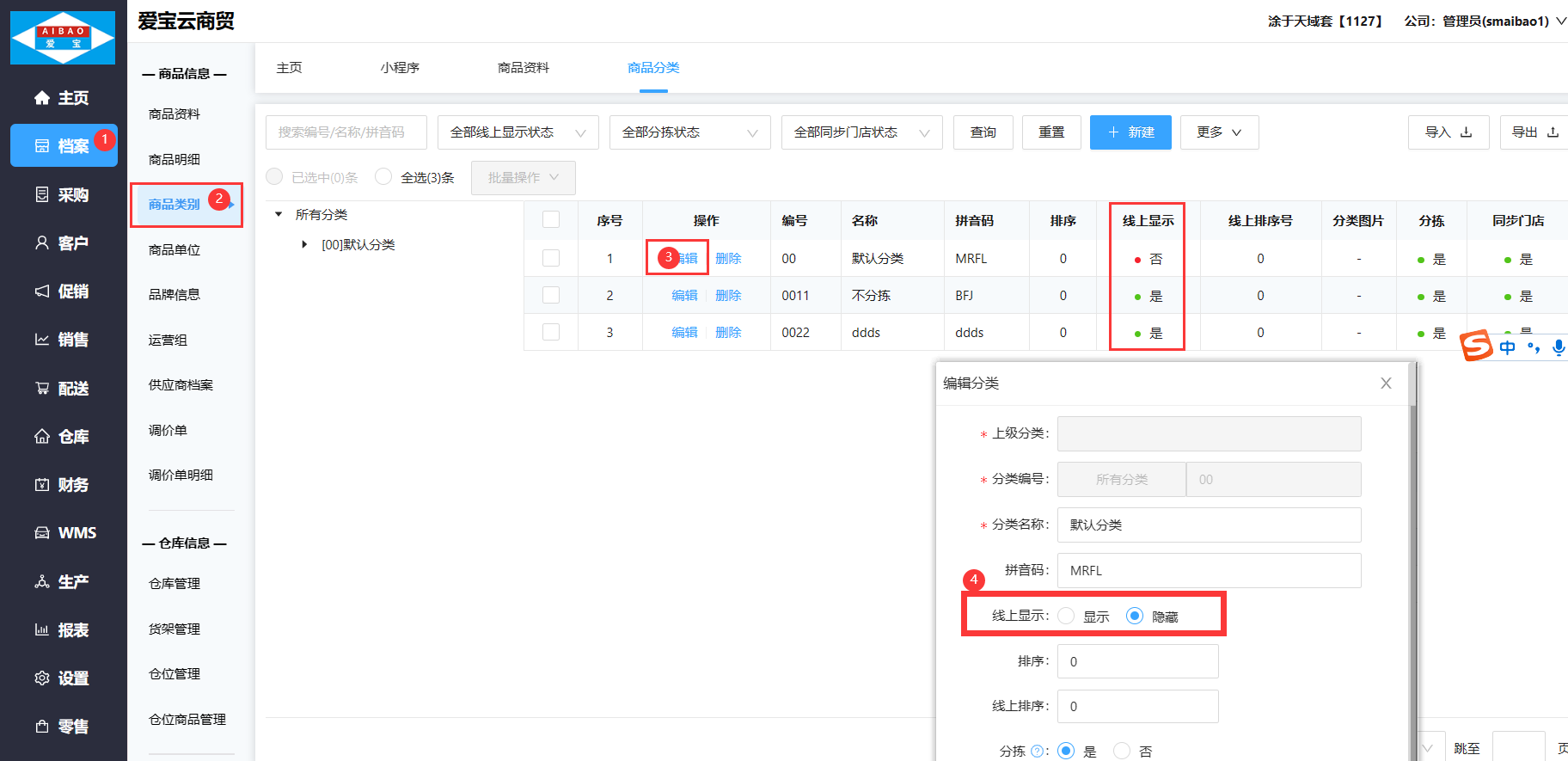Click 删除 link for row 0011
Image resolution: width=1568 pixels, height=761 pixels.
pyautogui.click(x=728, y=296)
